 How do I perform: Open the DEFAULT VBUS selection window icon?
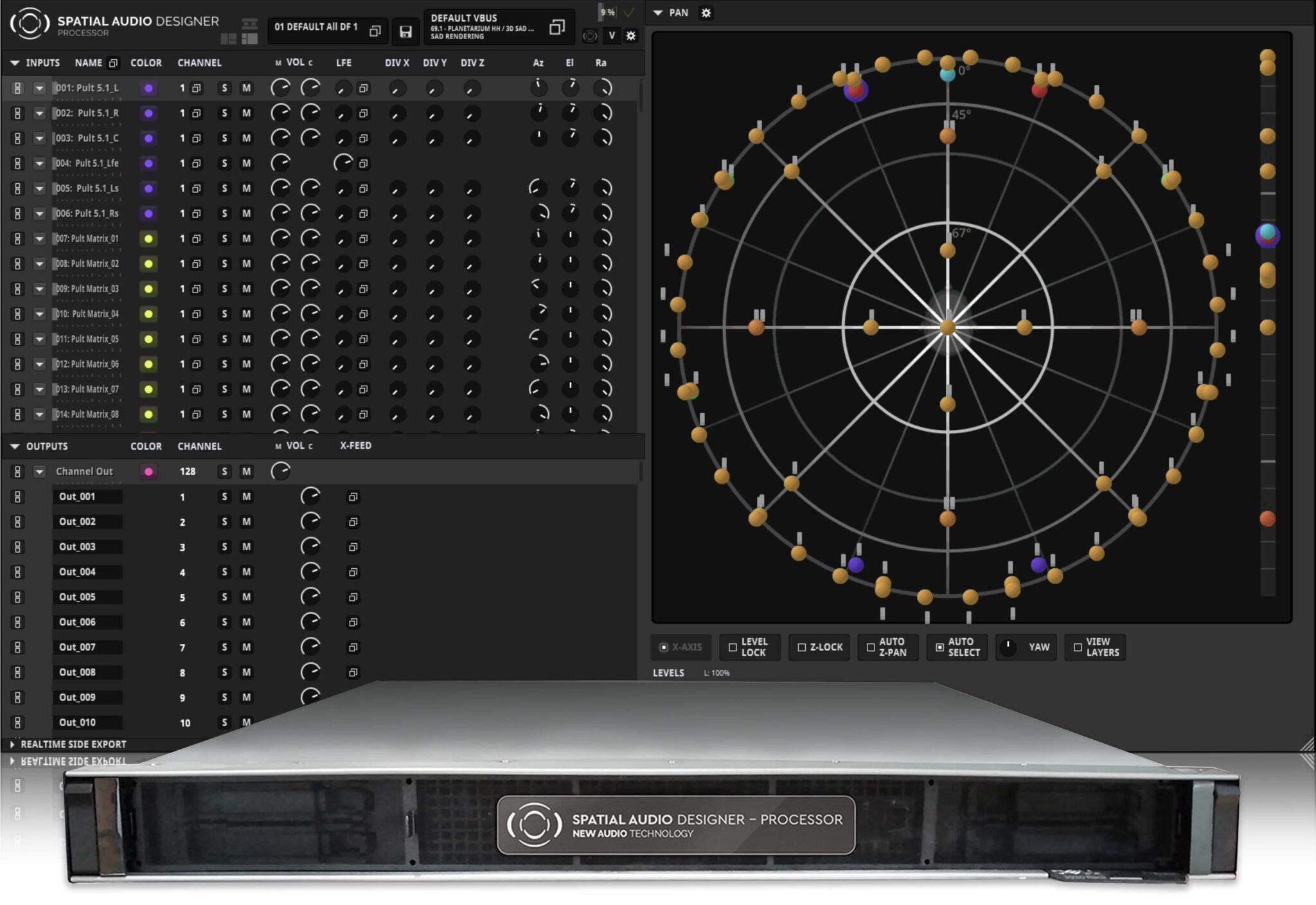tap(557, 28)
